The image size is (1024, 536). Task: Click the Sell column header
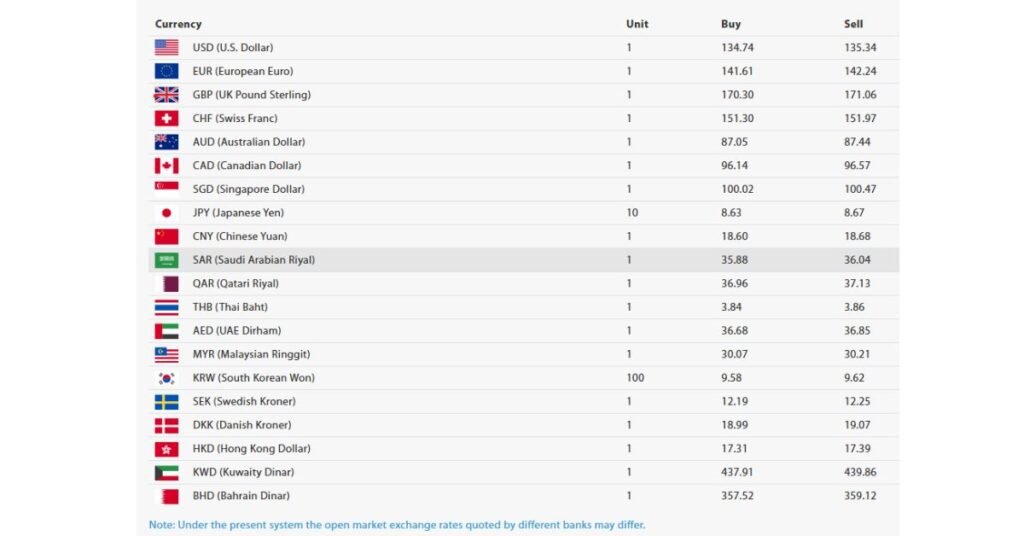854,24
